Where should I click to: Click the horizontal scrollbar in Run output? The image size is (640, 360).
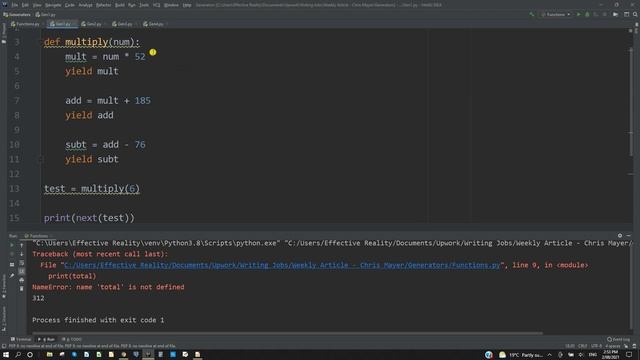click(288, 333)
